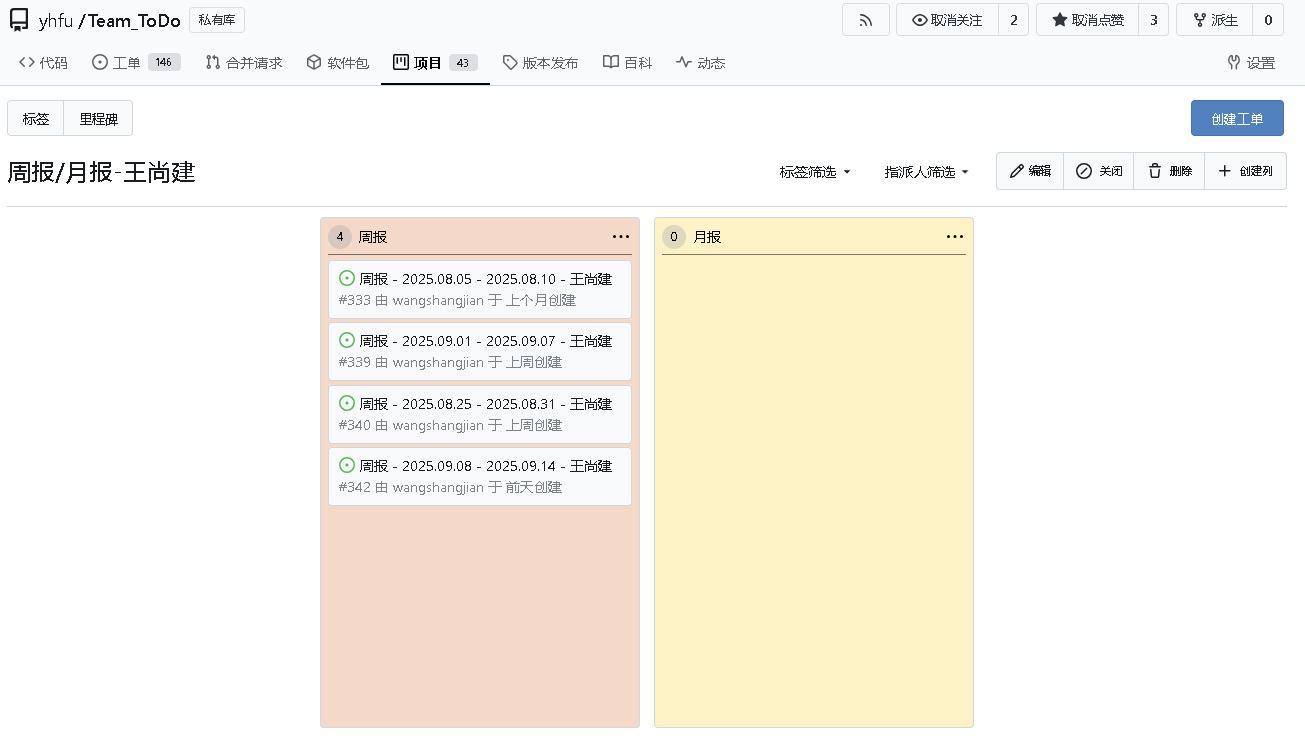Viewport: 1305px width, 738px height.
Task: Click the 月报 column issue count badge
Action: (674, 237)
